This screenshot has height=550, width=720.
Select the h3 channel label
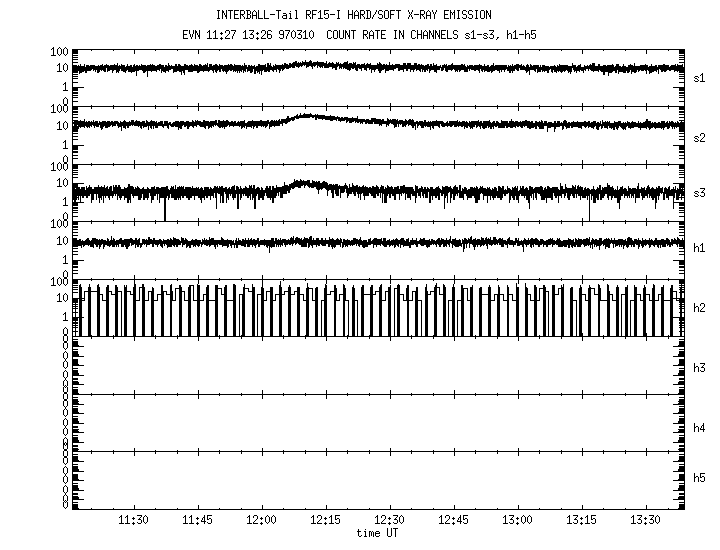(x=699, y=369)
